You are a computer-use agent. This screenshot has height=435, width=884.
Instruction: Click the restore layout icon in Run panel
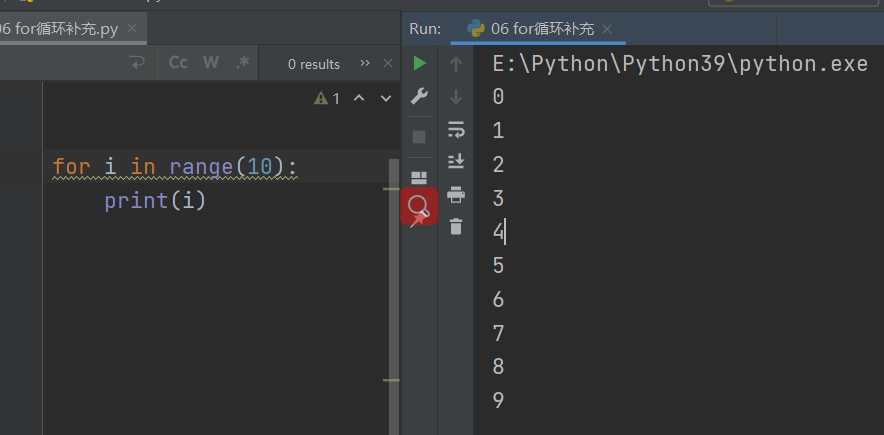pyautogui.click(x=419, y=178)
